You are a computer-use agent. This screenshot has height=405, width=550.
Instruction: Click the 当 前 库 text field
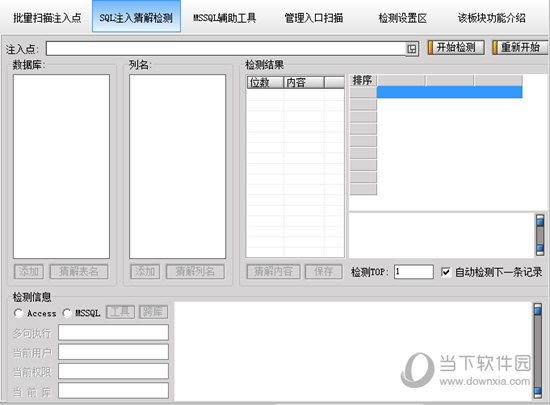coord(113,390)
